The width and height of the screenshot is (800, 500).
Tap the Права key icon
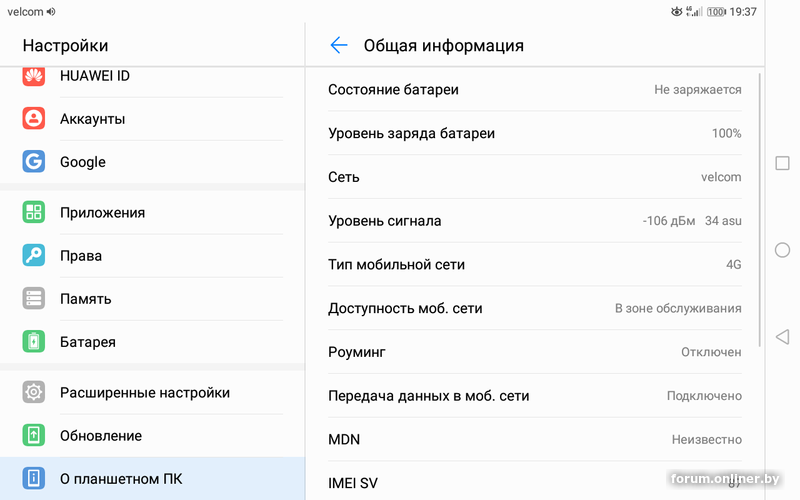click(x=34, y=255)
